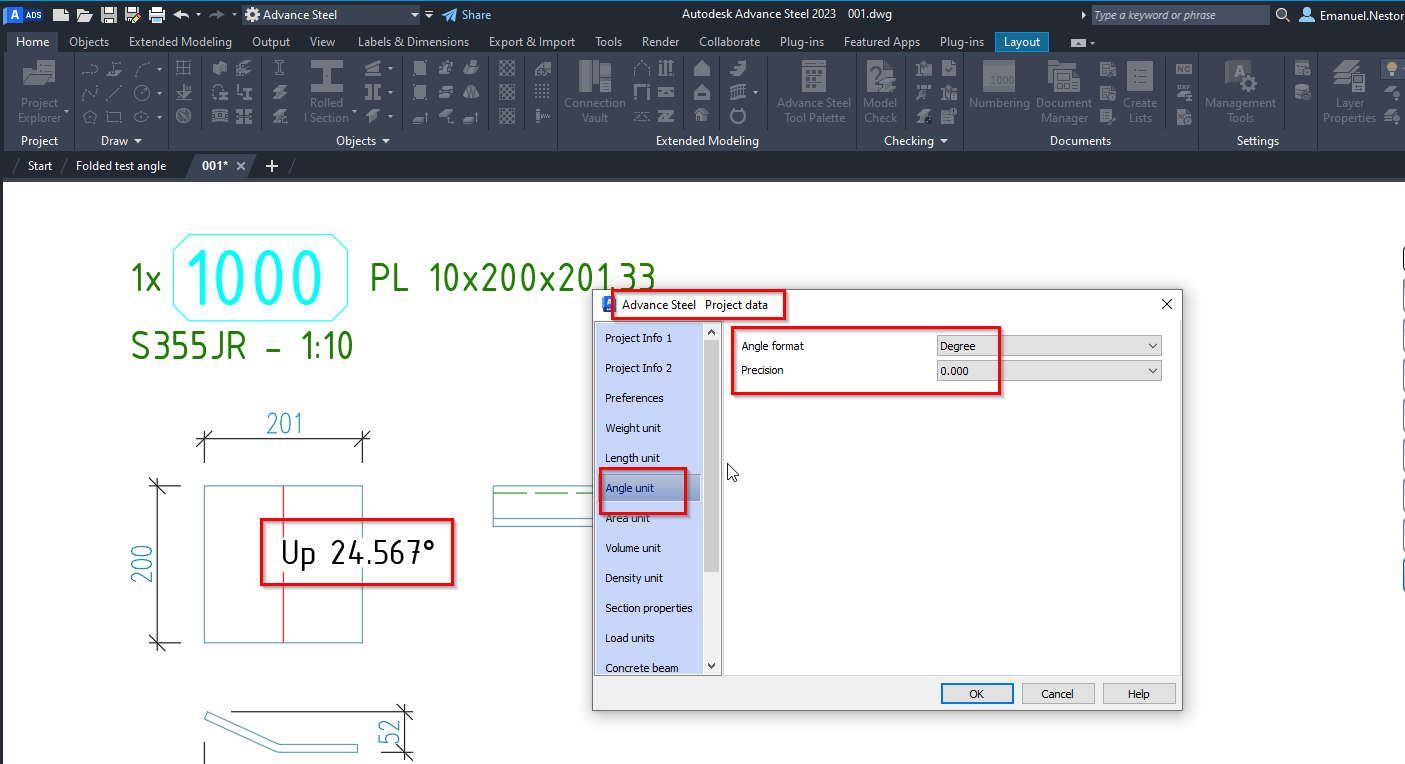
Task: Open the Undo history dropdown arrow
Action: click(198, 15)
